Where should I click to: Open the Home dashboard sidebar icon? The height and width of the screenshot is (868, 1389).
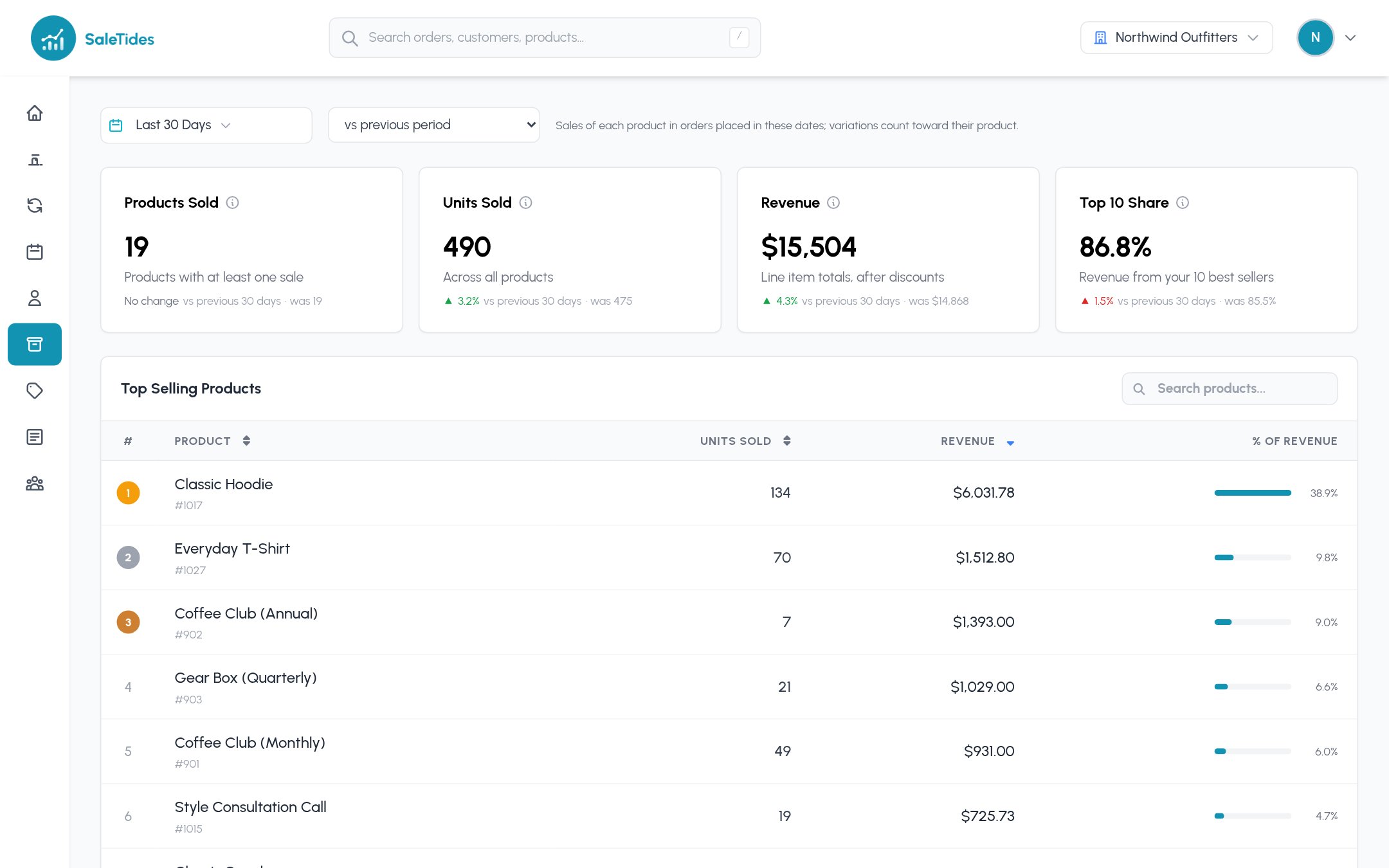(35, 113)
